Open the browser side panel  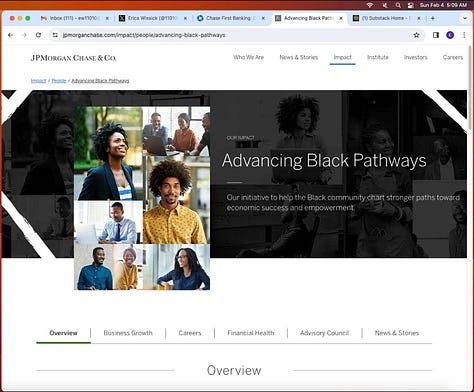[x=436, y=35]
